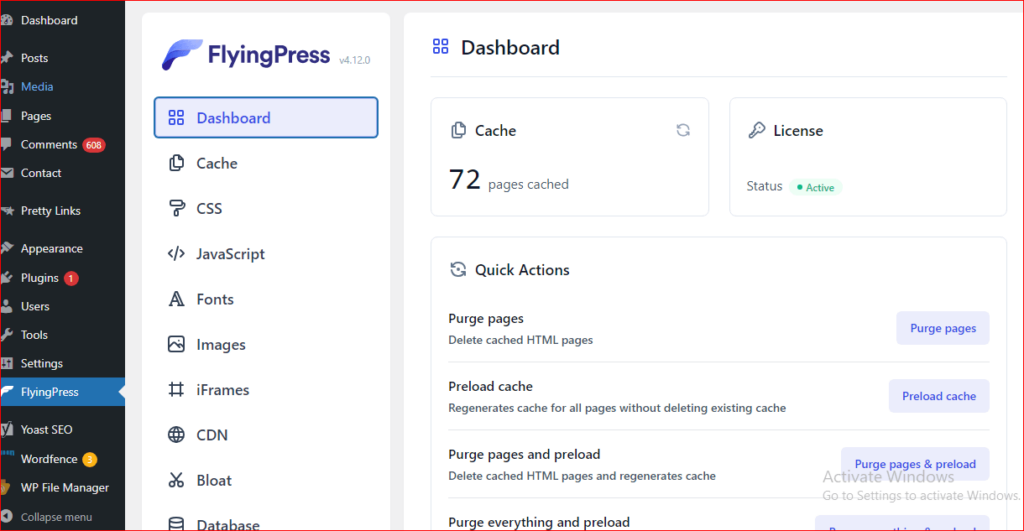Click the iFrames frame icon
1024x531 pixels.
pyautogui.click(x=176, y=389)
